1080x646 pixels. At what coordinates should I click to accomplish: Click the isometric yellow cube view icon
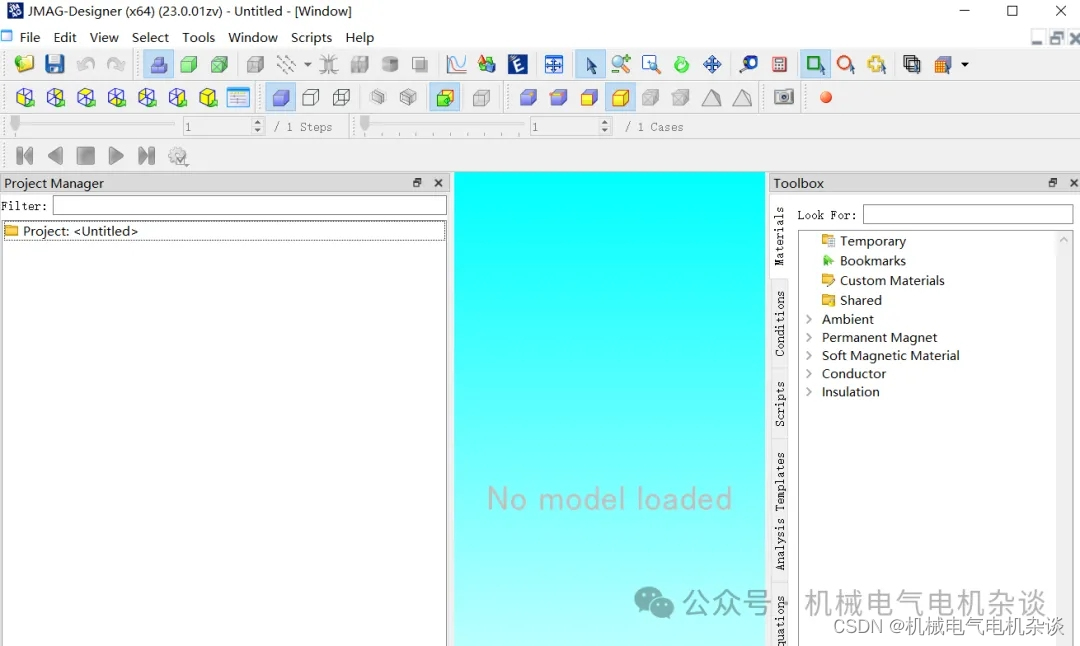coord(208,98)
